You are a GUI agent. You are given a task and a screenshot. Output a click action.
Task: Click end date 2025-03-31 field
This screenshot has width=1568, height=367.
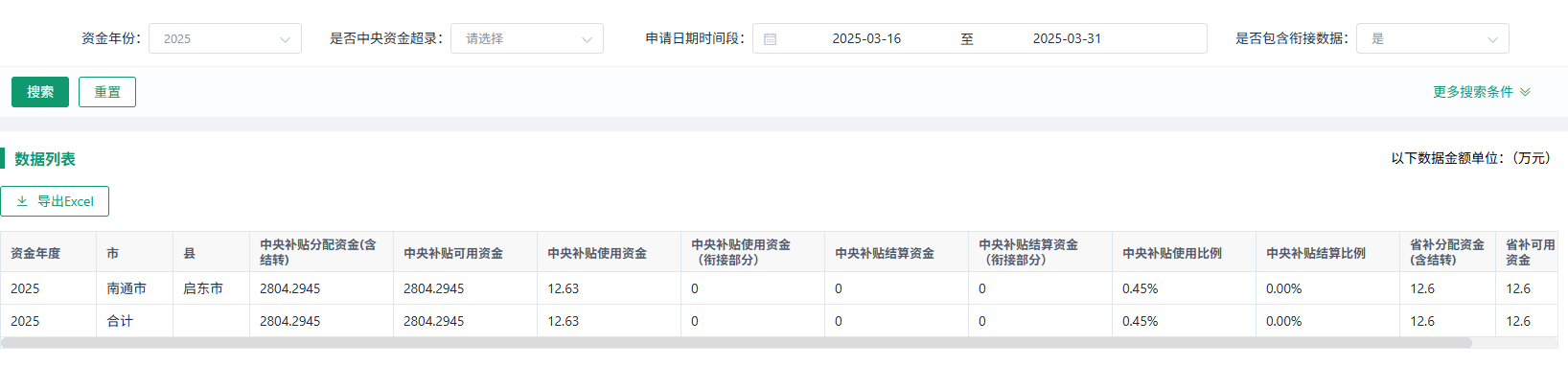click(x=1067, y=38)
